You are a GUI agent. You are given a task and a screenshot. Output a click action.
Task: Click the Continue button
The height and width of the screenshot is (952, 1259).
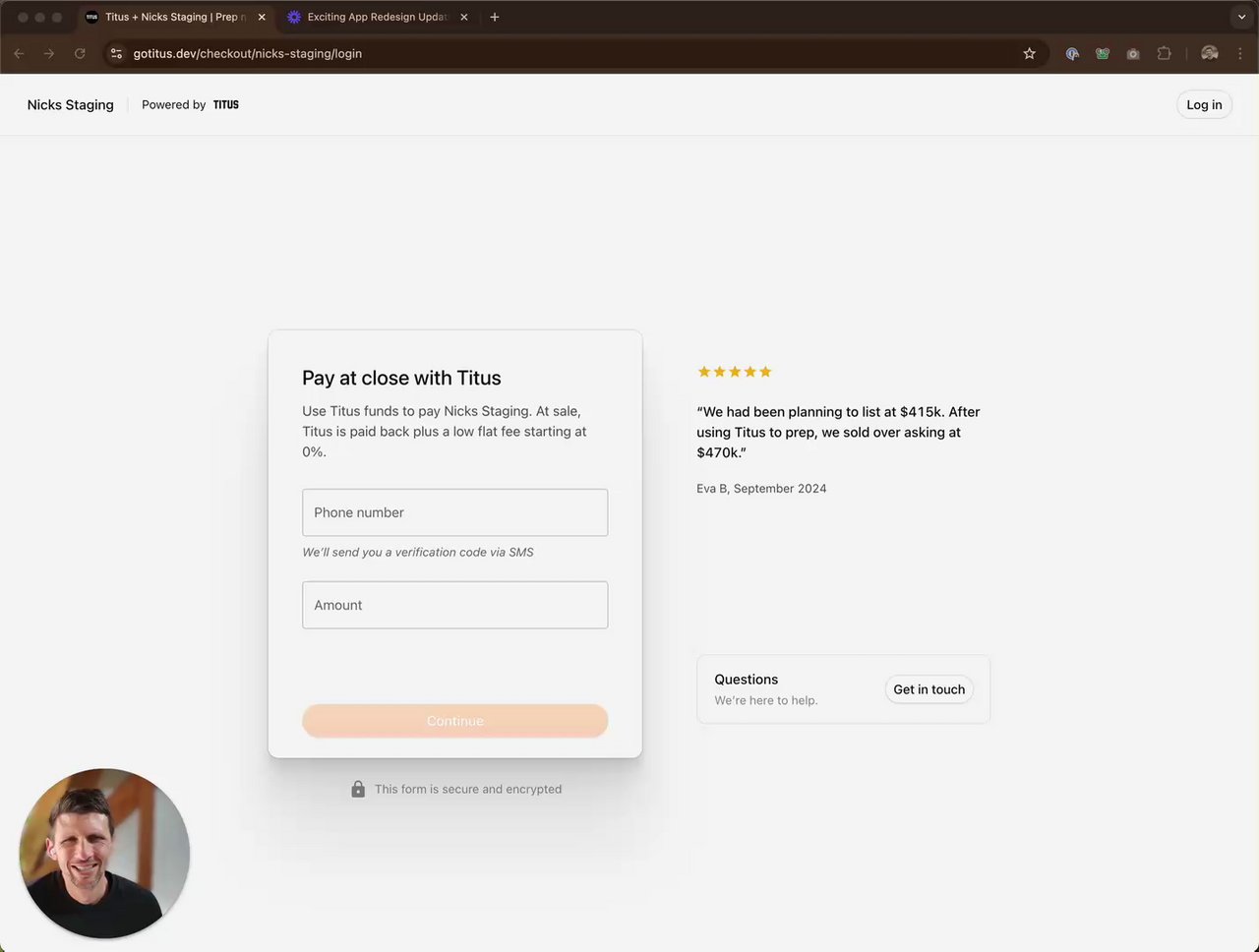454,721
